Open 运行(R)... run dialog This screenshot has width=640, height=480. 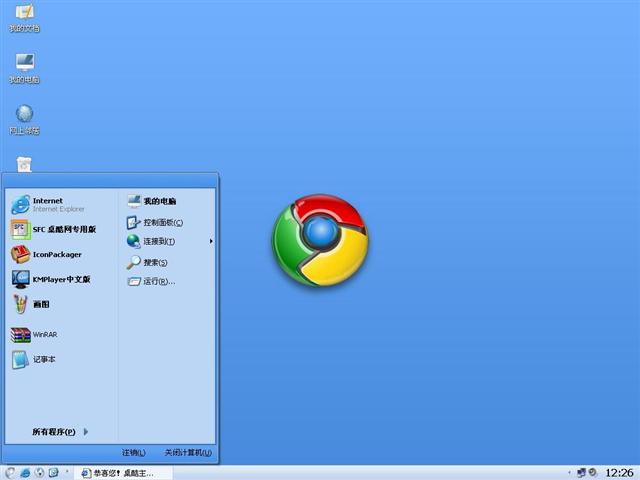click(x=151, y=281)
